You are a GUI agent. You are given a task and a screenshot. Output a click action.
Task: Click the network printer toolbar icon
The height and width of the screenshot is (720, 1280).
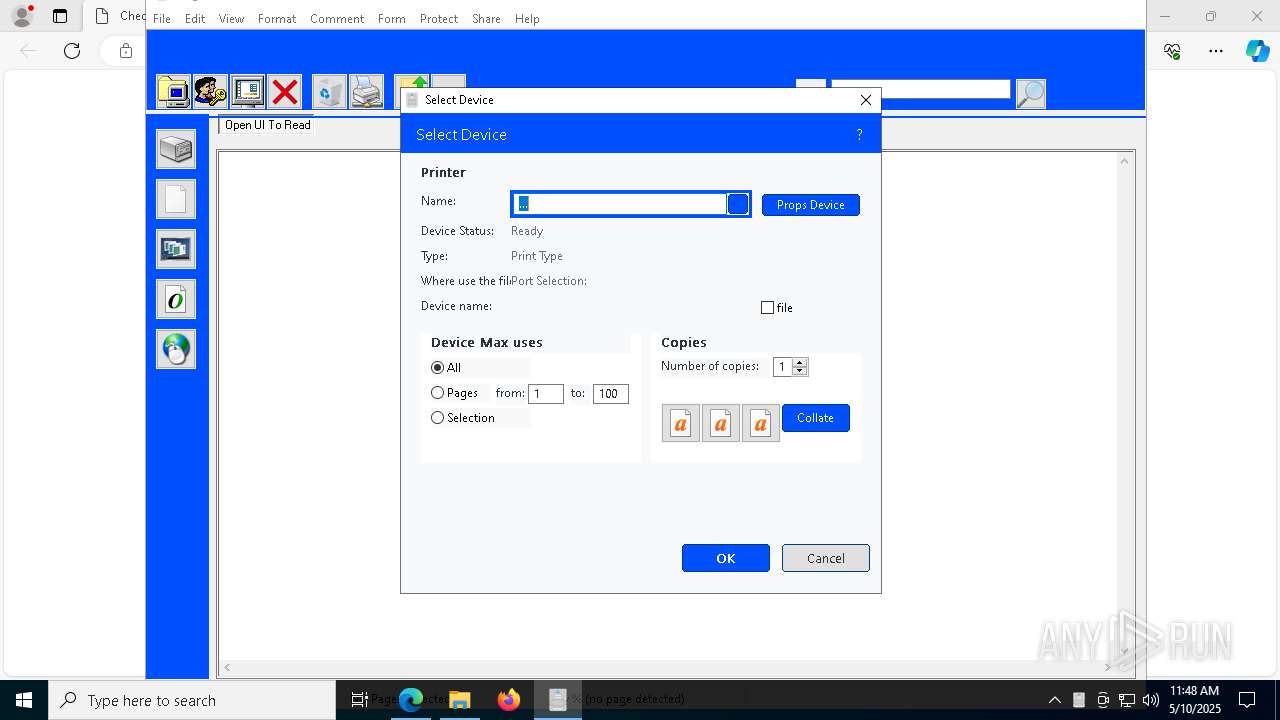pos(366,92)
